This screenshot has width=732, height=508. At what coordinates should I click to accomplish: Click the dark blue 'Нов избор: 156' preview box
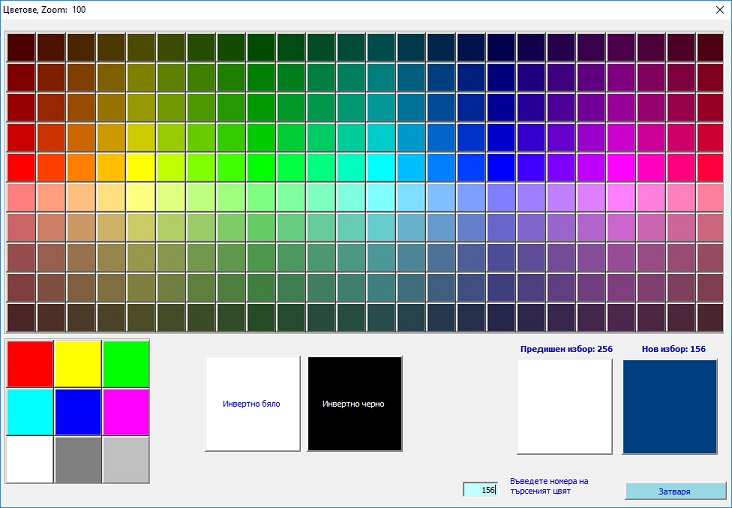[x=670, y=407]
